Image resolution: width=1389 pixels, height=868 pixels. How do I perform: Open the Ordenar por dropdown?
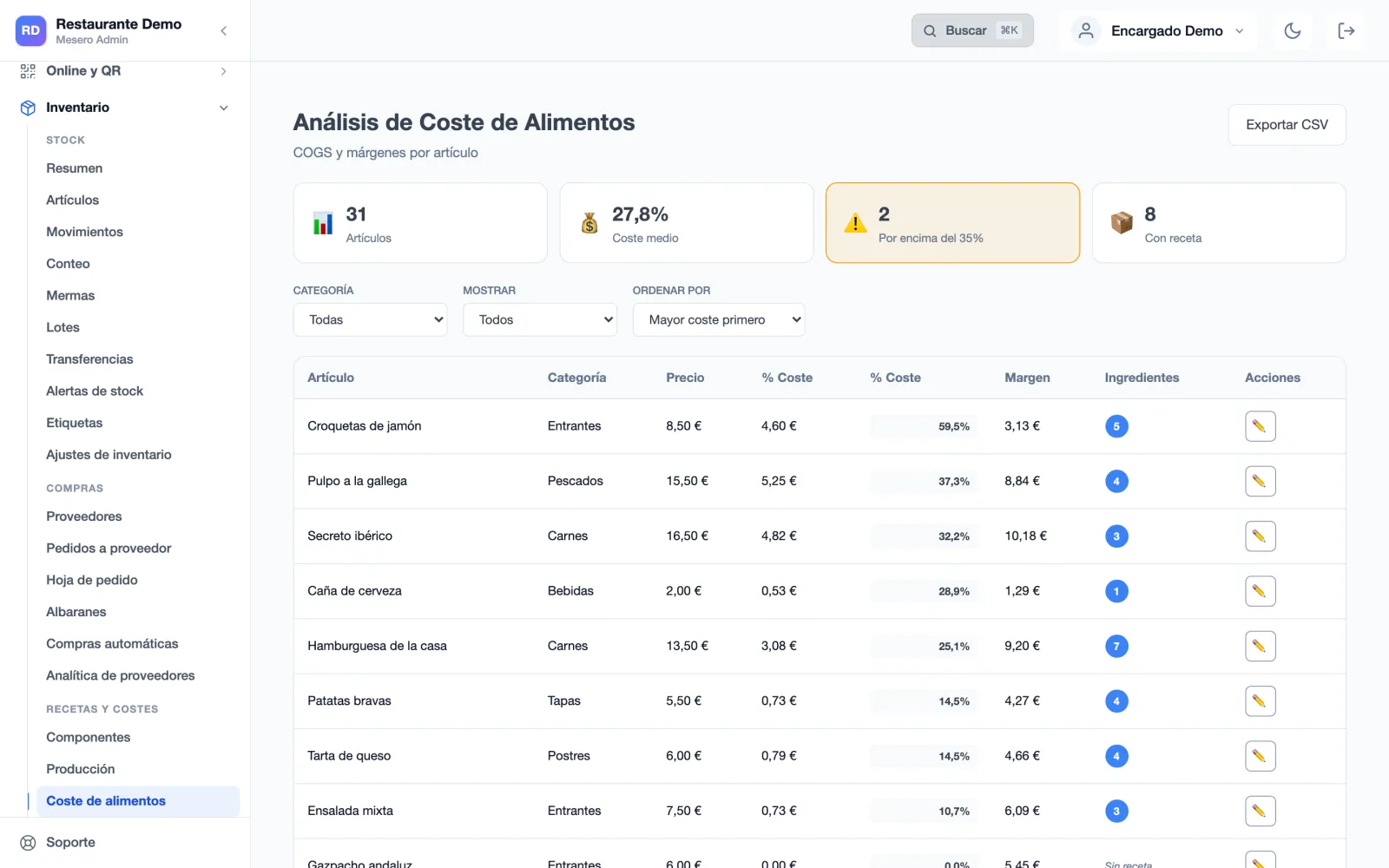coord(719,319)
